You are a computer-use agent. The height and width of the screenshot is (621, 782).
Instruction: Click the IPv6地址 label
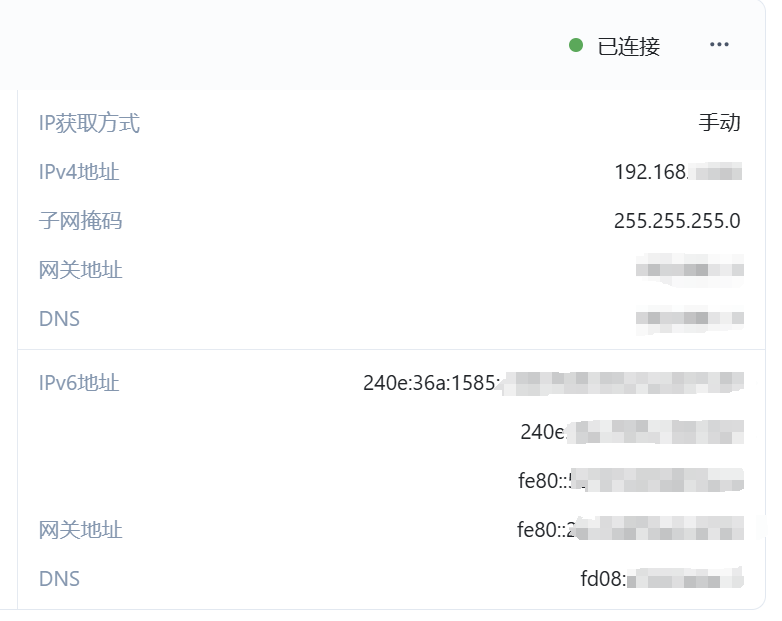point(79,383)
